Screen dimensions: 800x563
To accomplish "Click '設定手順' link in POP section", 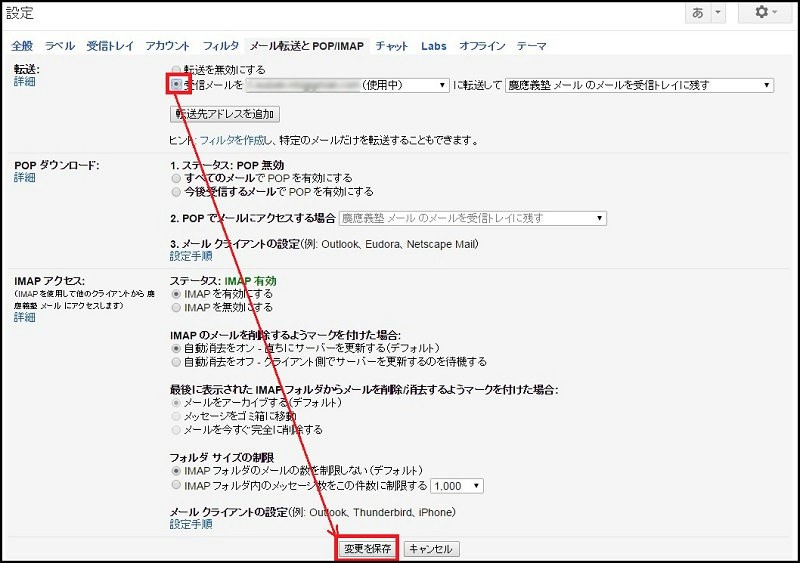I will 190,256.
